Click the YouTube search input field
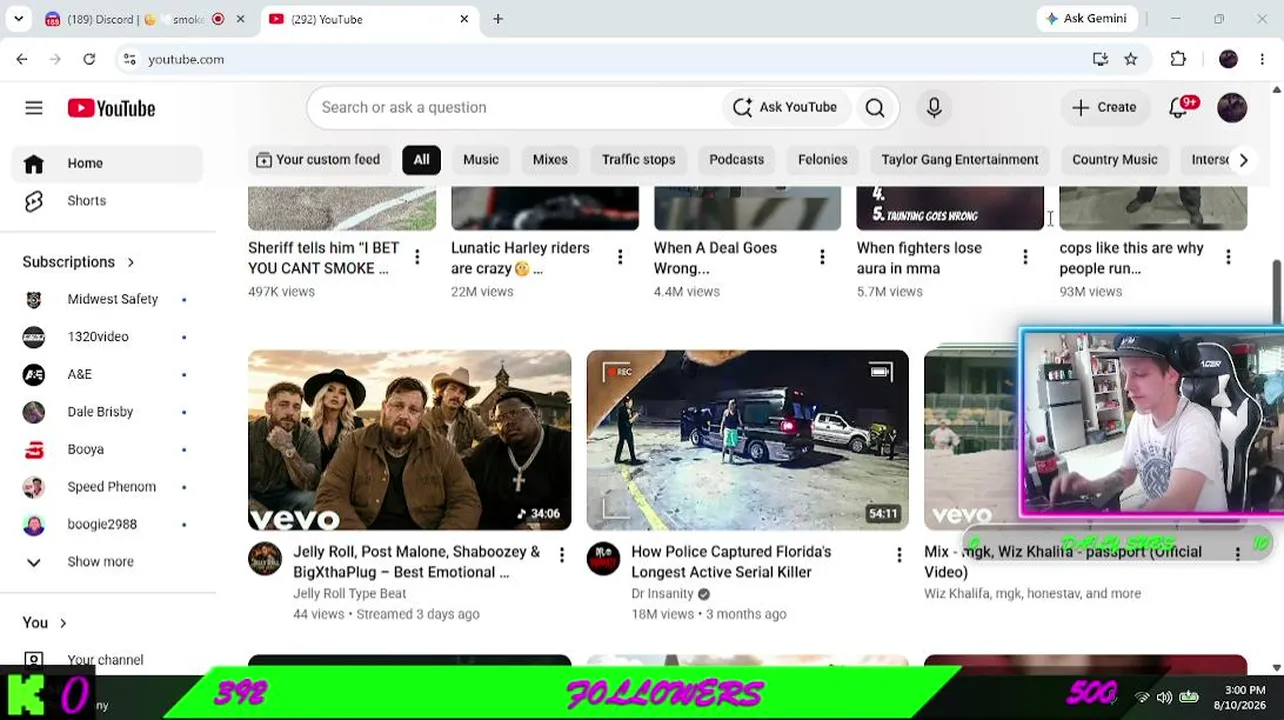1284x720 pixels. [515, 108]
